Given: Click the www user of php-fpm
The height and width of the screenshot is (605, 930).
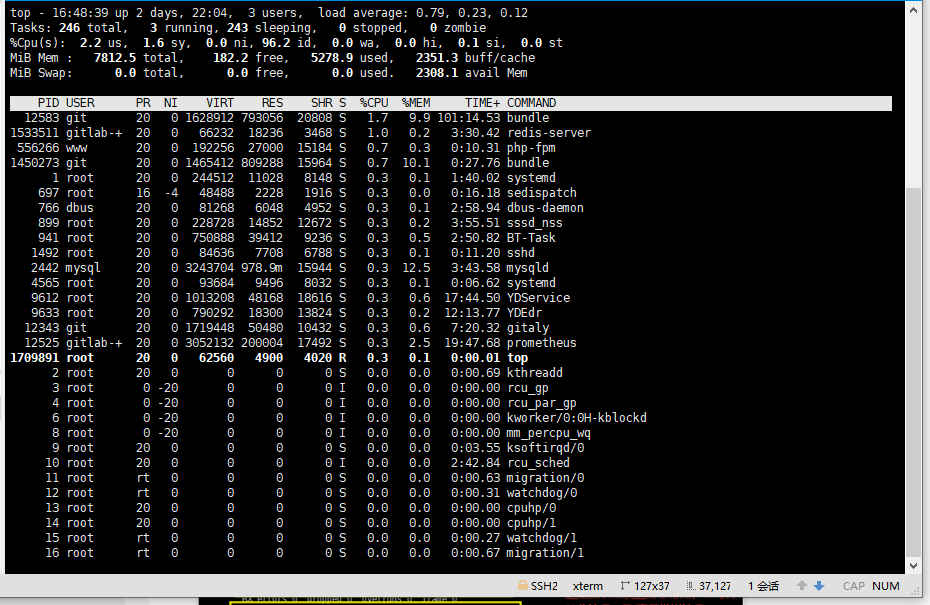Looking at the screenshot, I should coord(77,148).
